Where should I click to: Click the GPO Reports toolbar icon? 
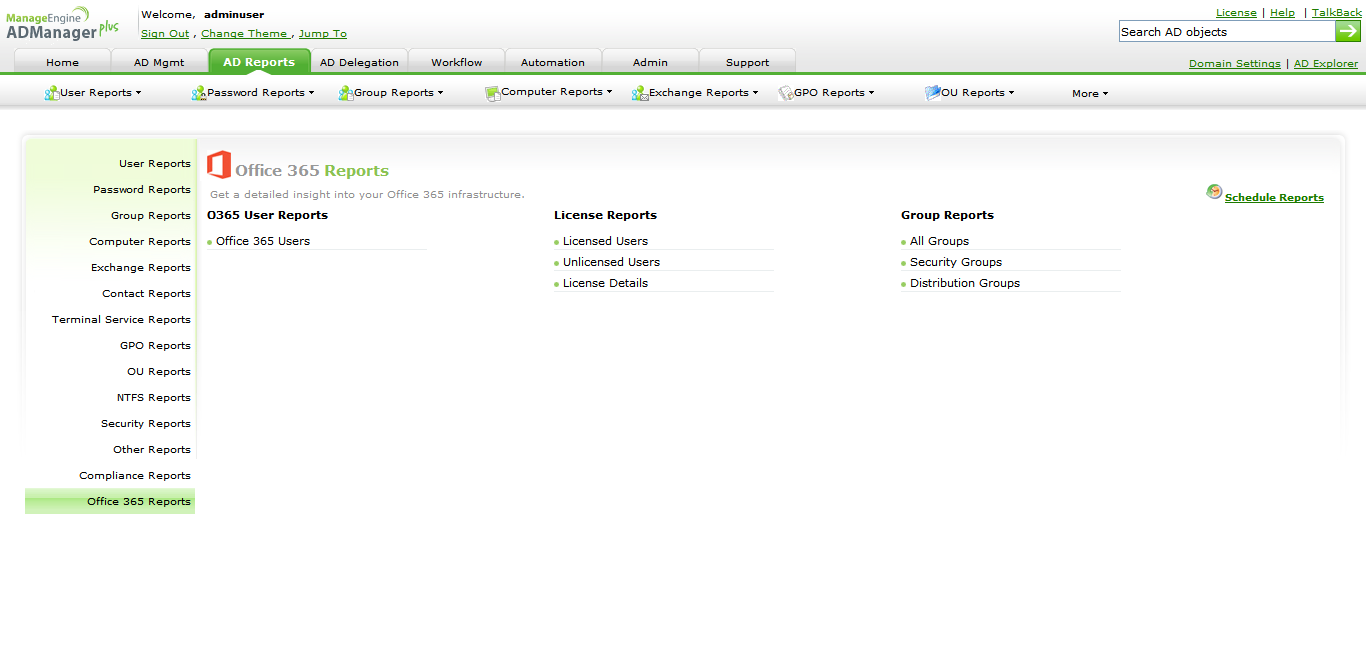[x=786, y=93]
